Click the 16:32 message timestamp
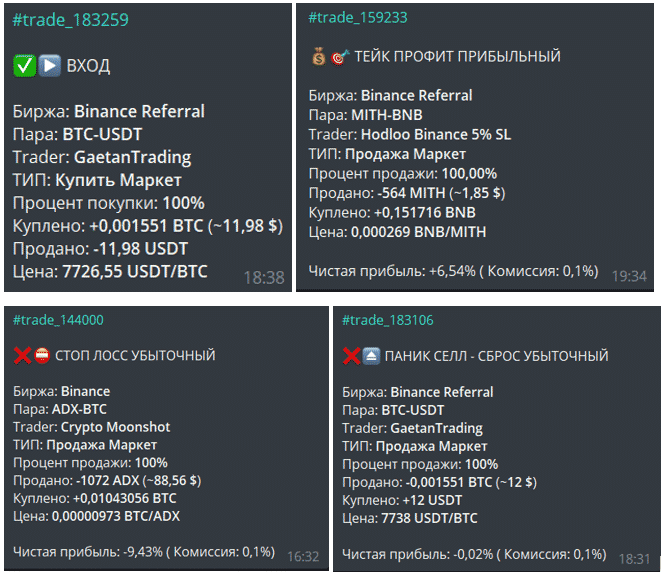This screenshot has width=665, height=575. [x=303, y=556]
